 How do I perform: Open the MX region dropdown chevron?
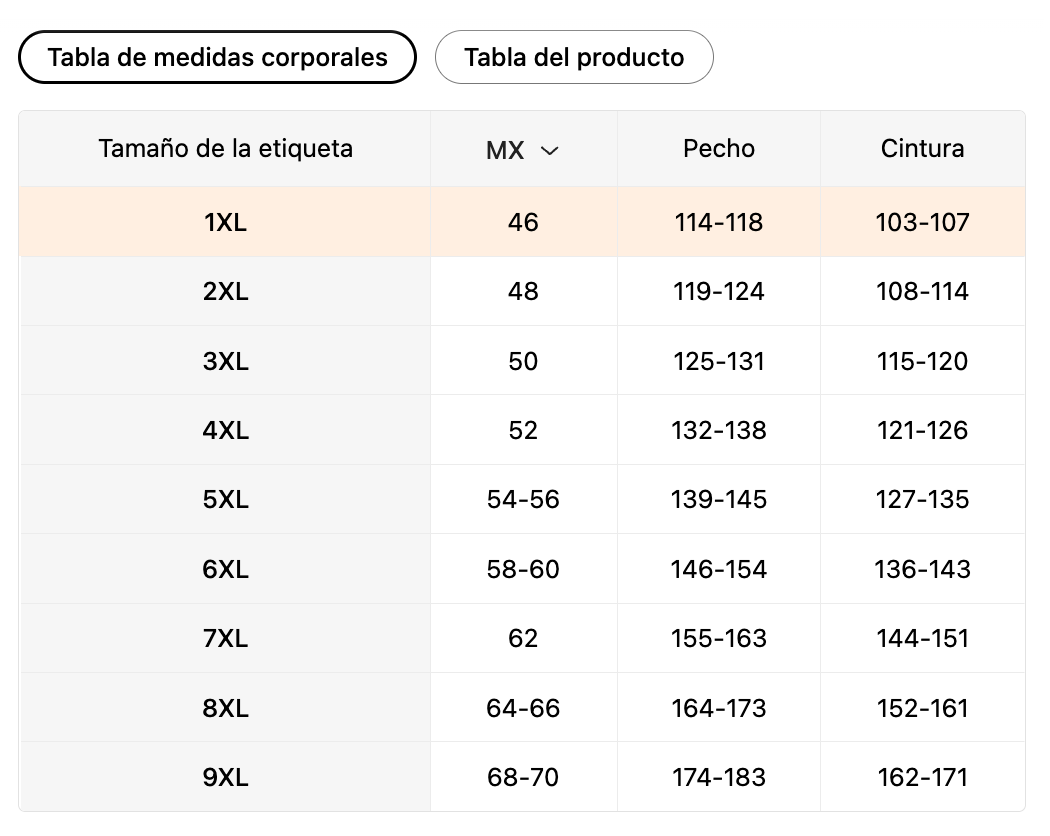549,151
